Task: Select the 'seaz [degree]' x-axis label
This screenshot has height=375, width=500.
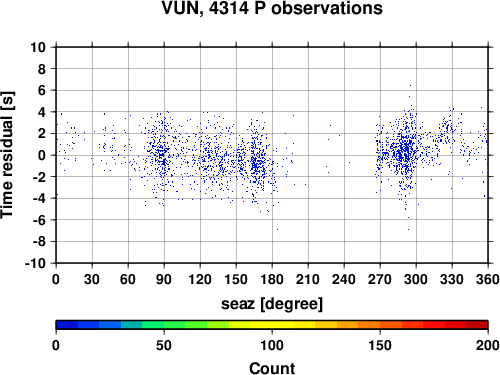Action: tap(272, 304)
